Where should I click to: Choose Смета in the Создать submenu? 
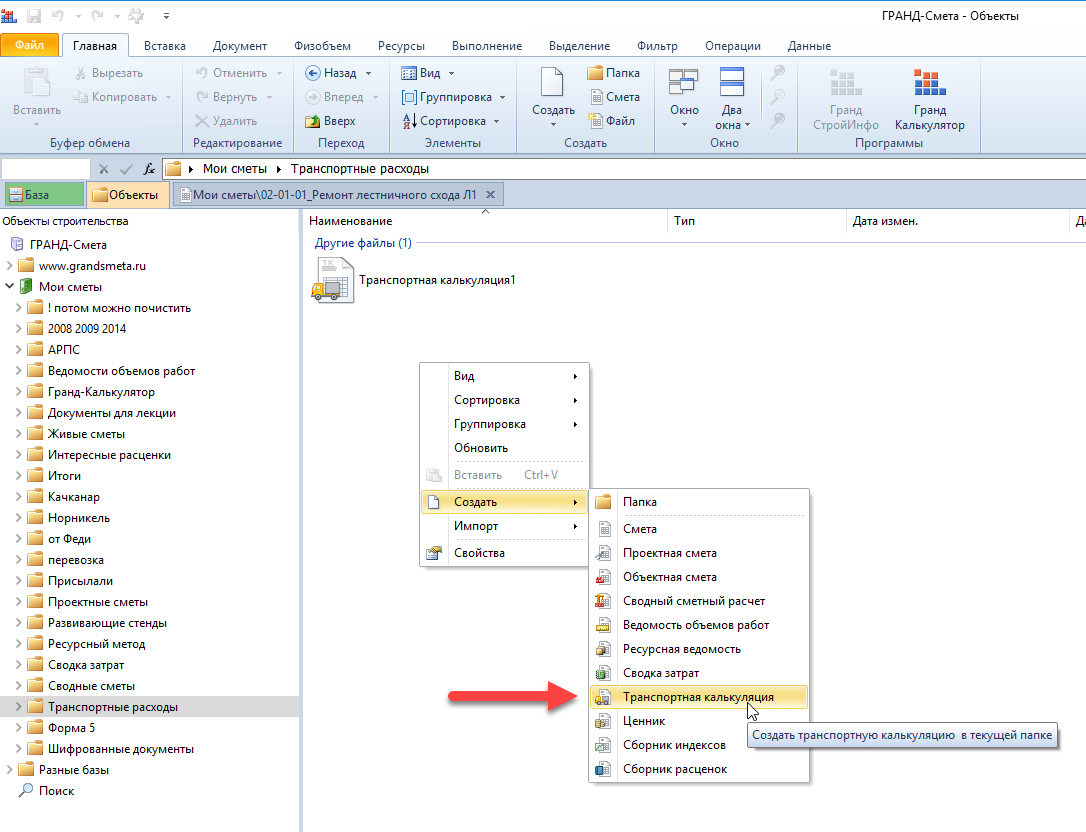(x=698, y=529)
